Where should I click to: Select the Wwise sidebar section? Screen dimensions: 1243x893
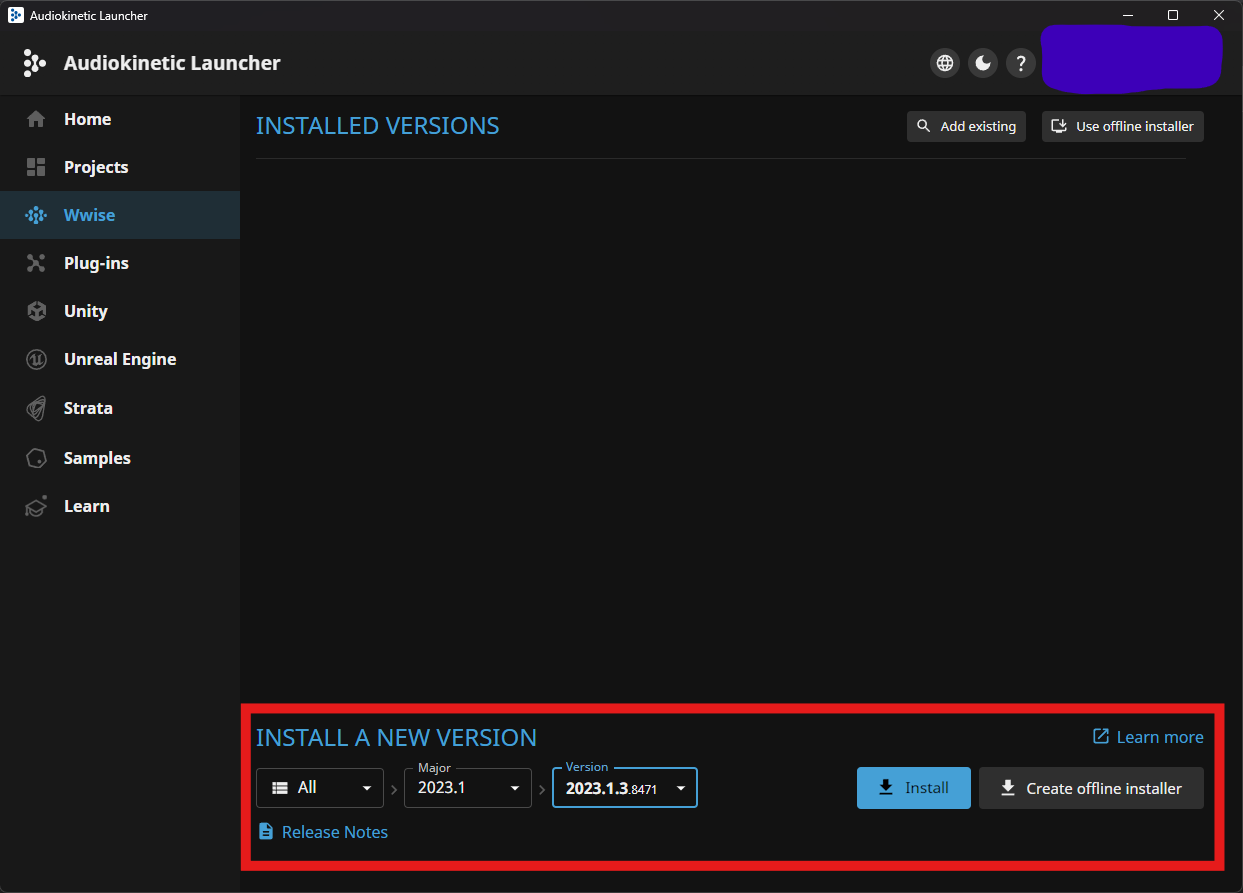pos(120,215)
